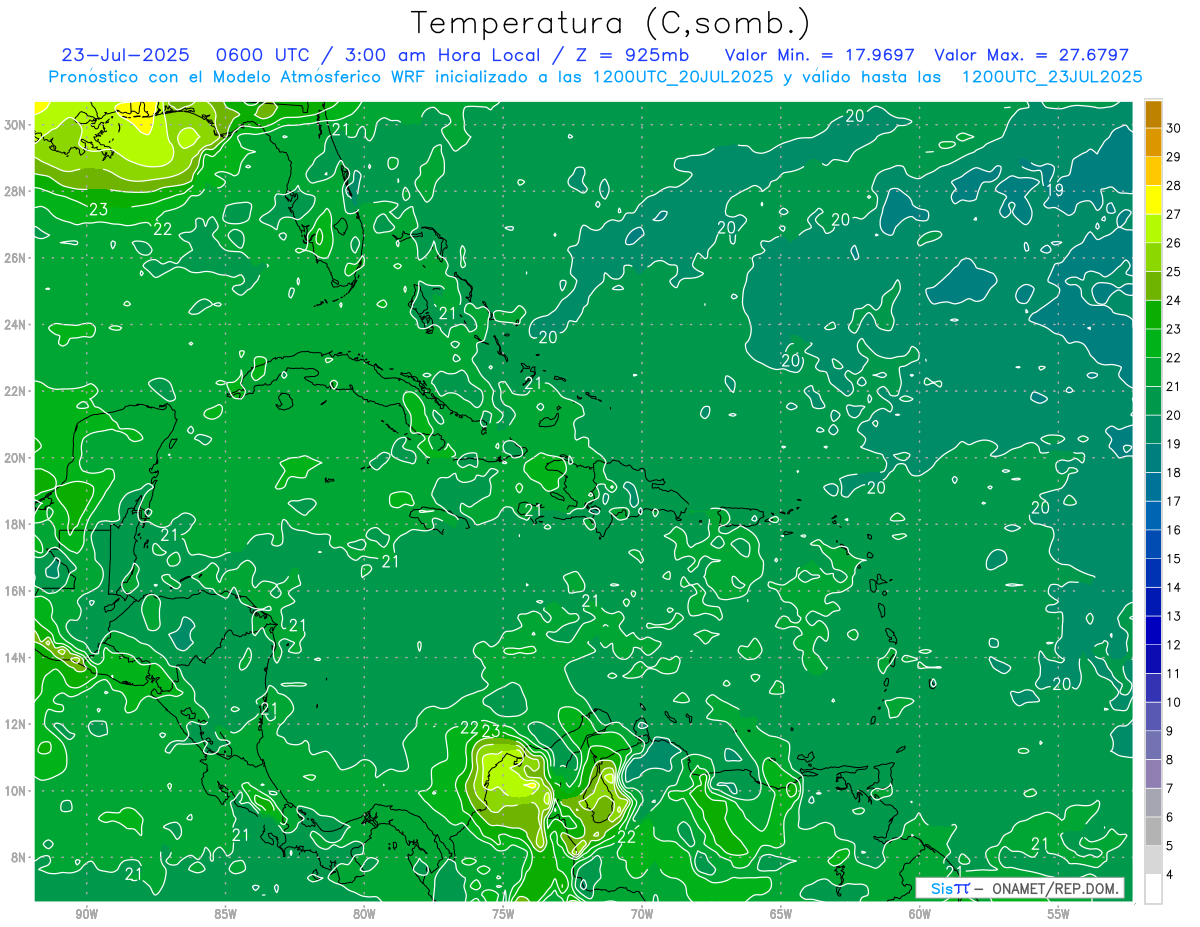
Task: Click the '55W' longitude label
Action: click(x=1059, y=914)
